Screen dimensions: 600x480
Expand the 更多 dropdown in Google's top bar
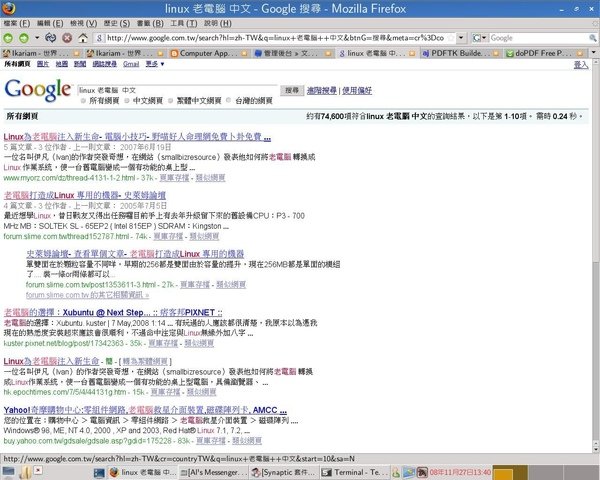[x=155, y=64]
